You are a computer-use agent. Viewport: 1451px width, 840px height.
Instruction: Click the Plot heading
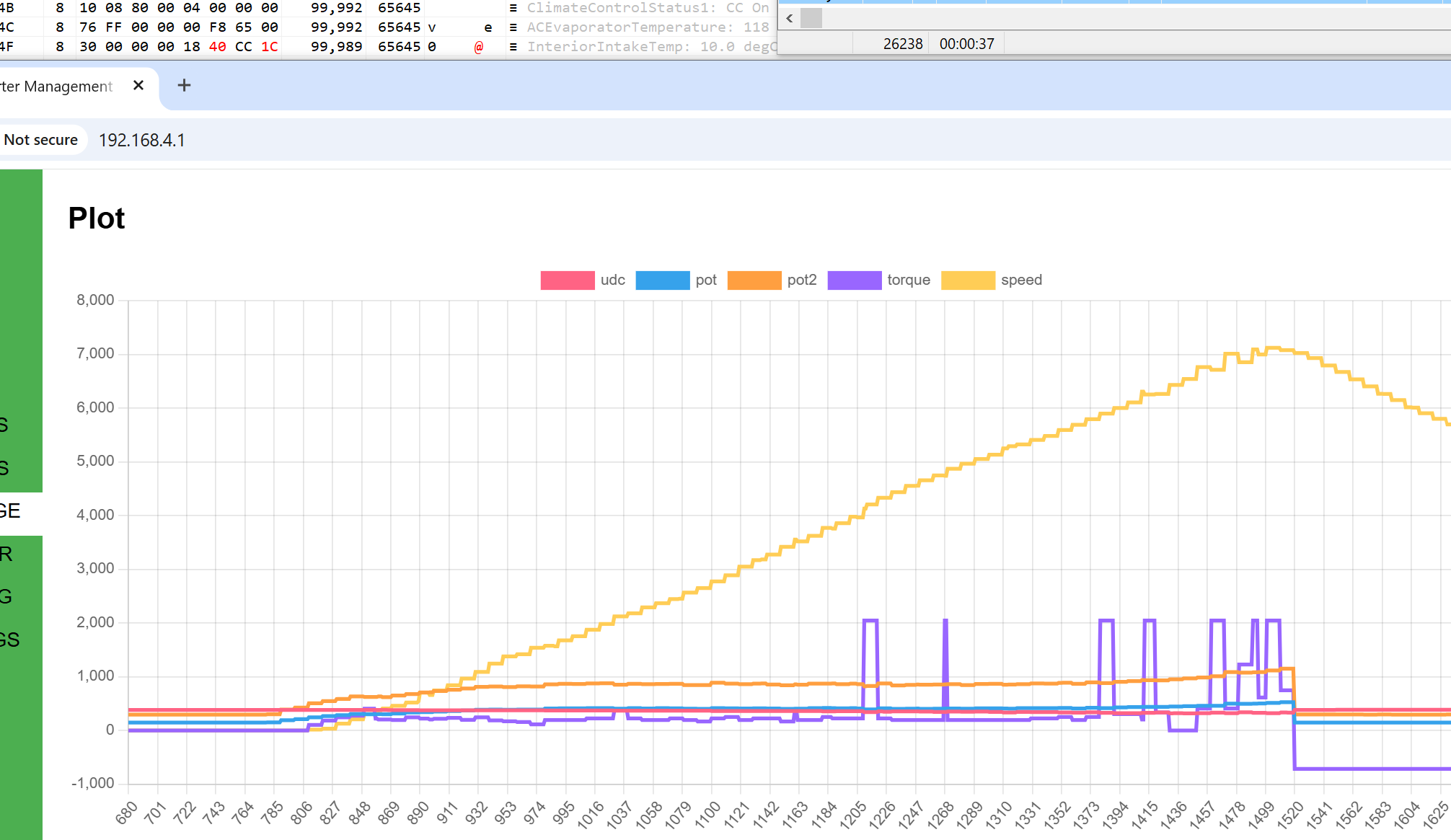[97, 218]
